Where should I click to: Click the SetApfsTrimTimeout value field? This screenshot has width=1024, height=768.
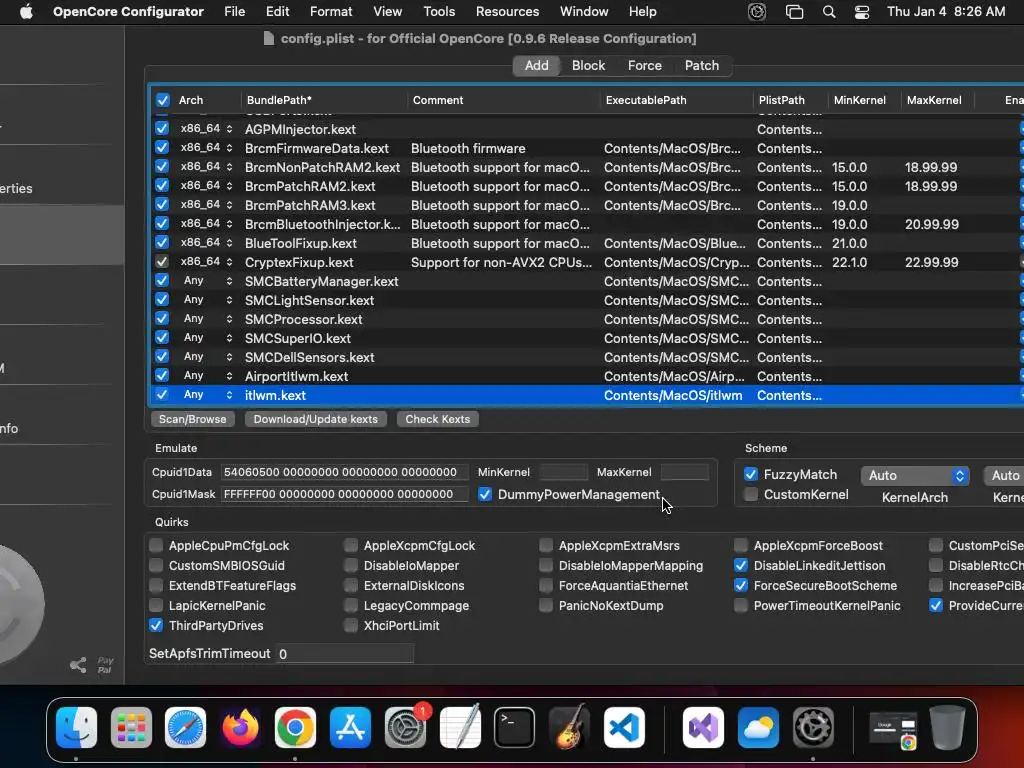click(345, 654)
